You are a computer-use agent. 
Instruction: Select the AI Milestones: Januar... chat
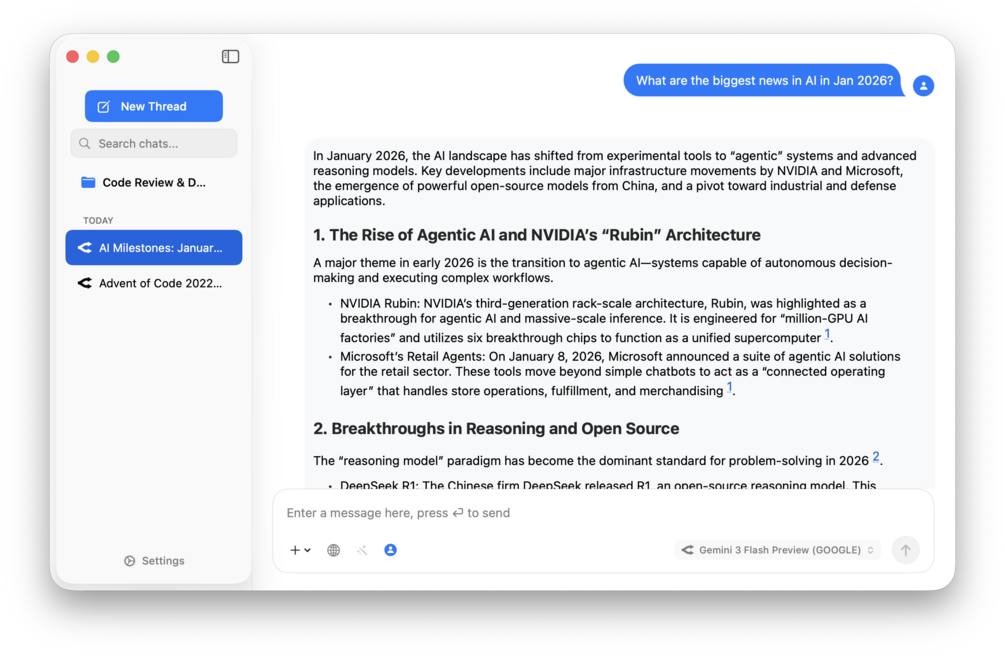click(154, 248)
